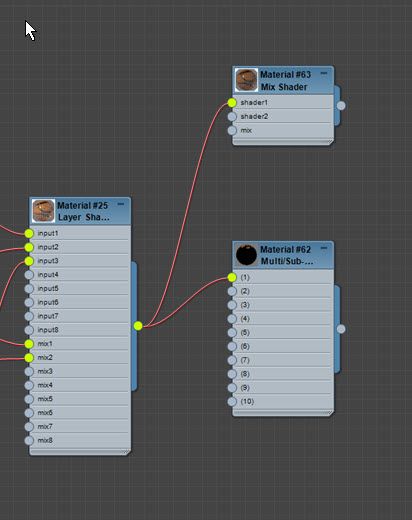Select the Material #25 title text
The width and height of the screenshot is (412, 520).
point(83,205)
